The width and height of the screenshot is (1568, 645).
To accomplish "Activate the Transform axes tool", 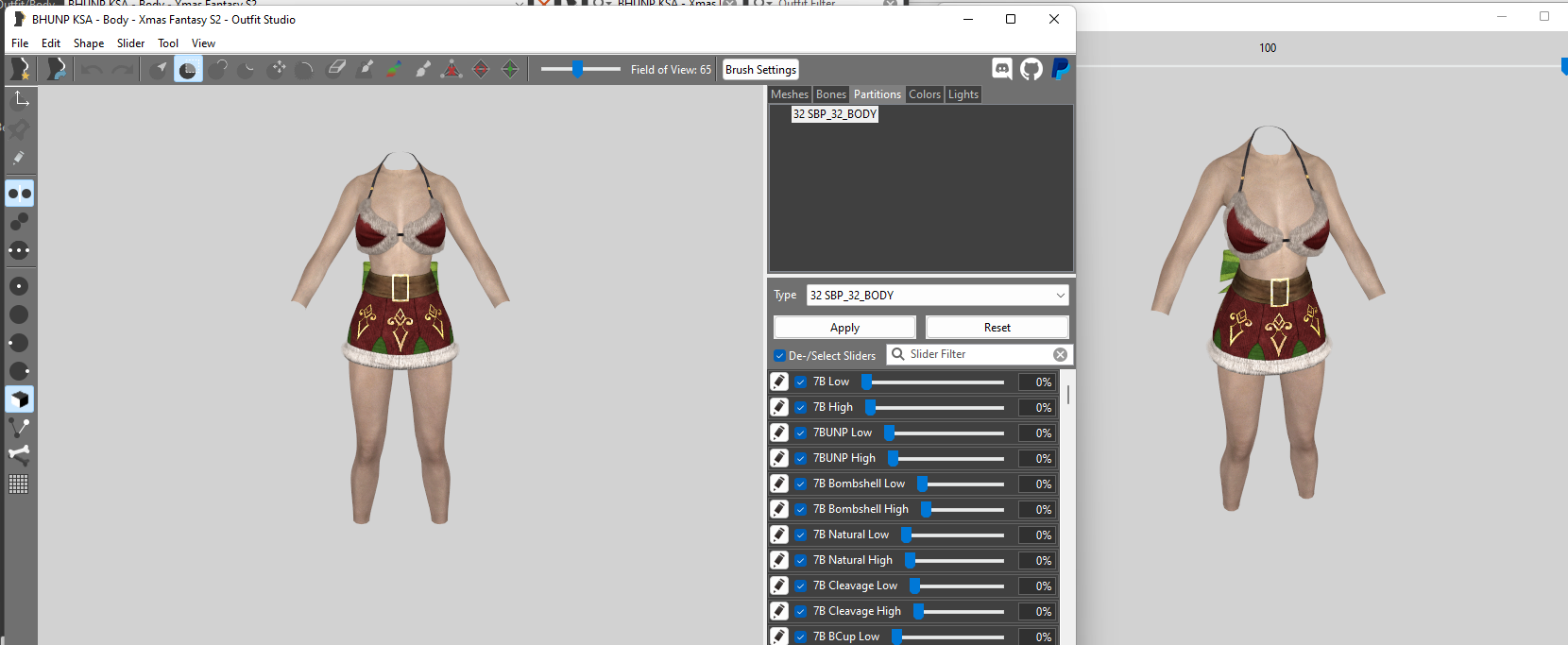I will click(x=20, y=99).
